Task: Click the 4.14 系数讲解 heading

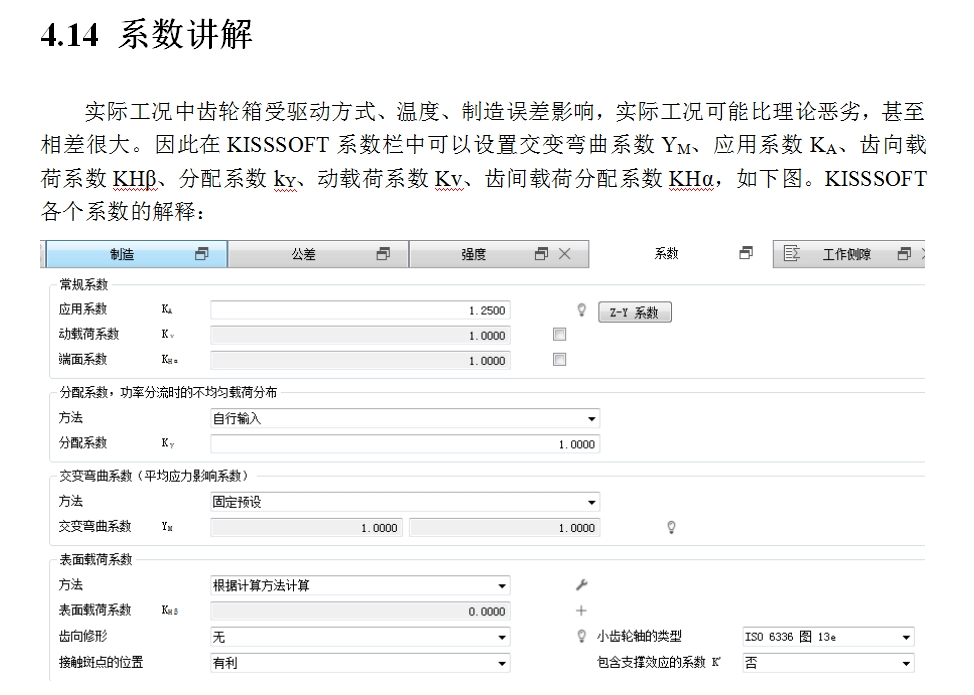Action: click(147, 34)
